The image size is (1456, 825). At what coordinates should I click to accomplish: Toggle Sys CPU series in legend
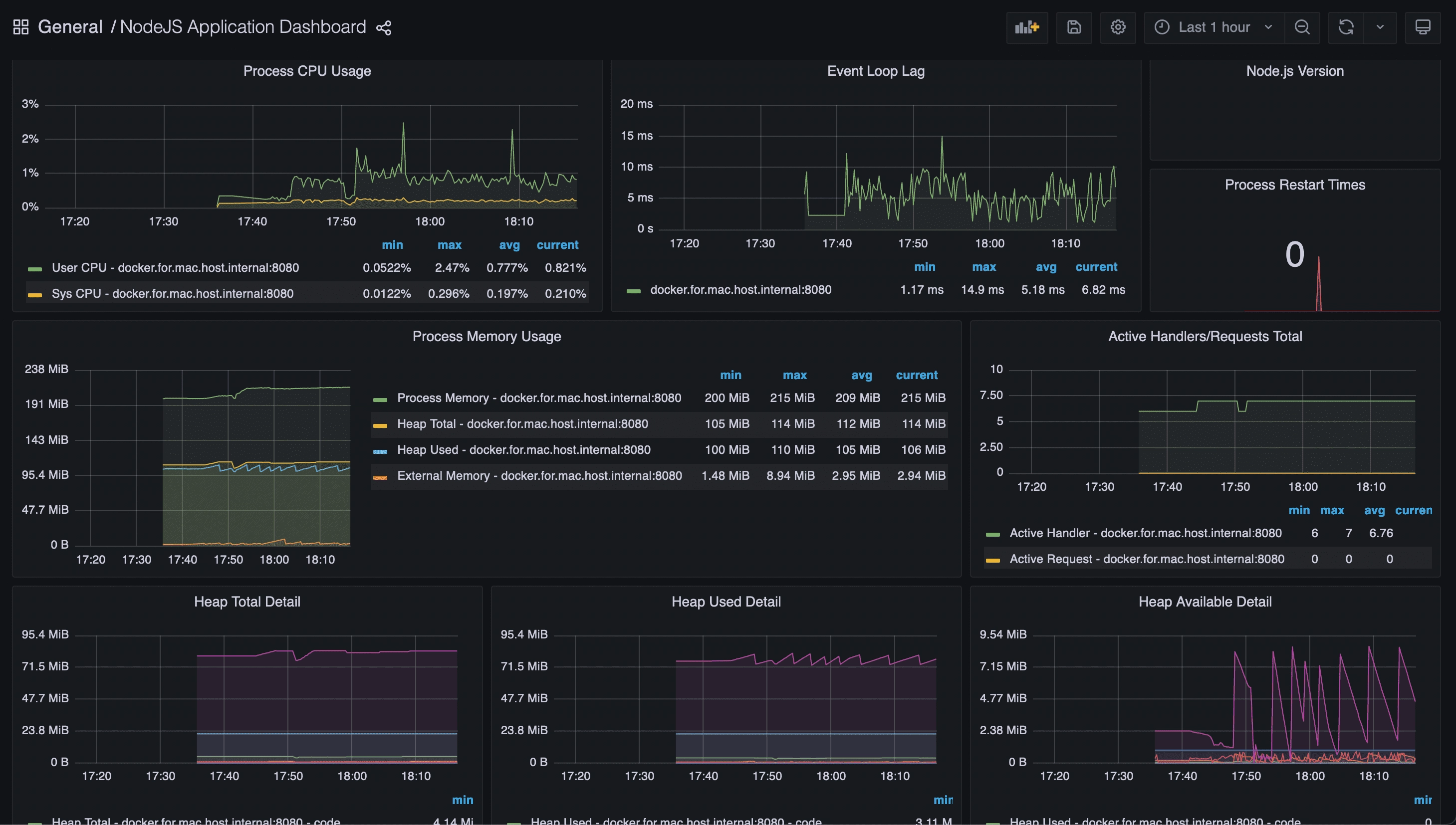[172, 293]
